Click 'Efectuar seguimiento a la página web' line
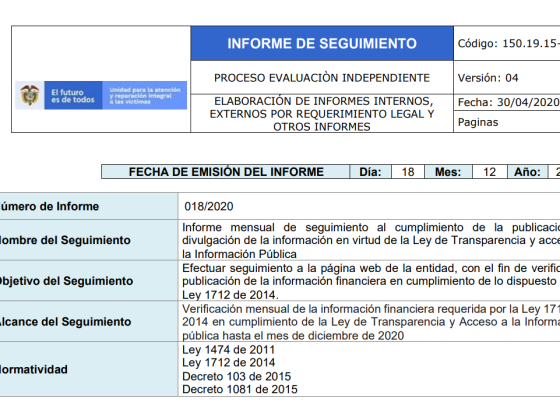This screenshot has width=560, height=420. 371,268
